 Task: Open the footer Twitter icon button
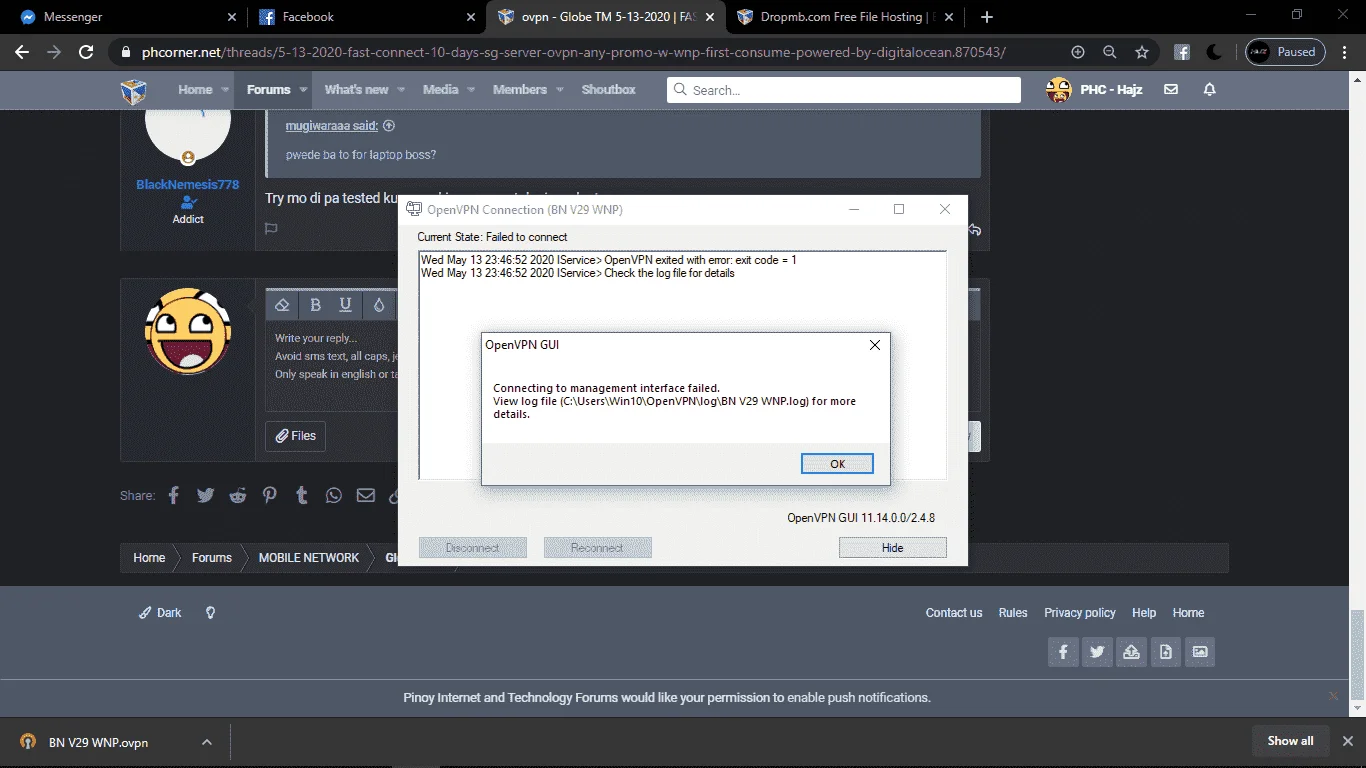coord(1097,652)
